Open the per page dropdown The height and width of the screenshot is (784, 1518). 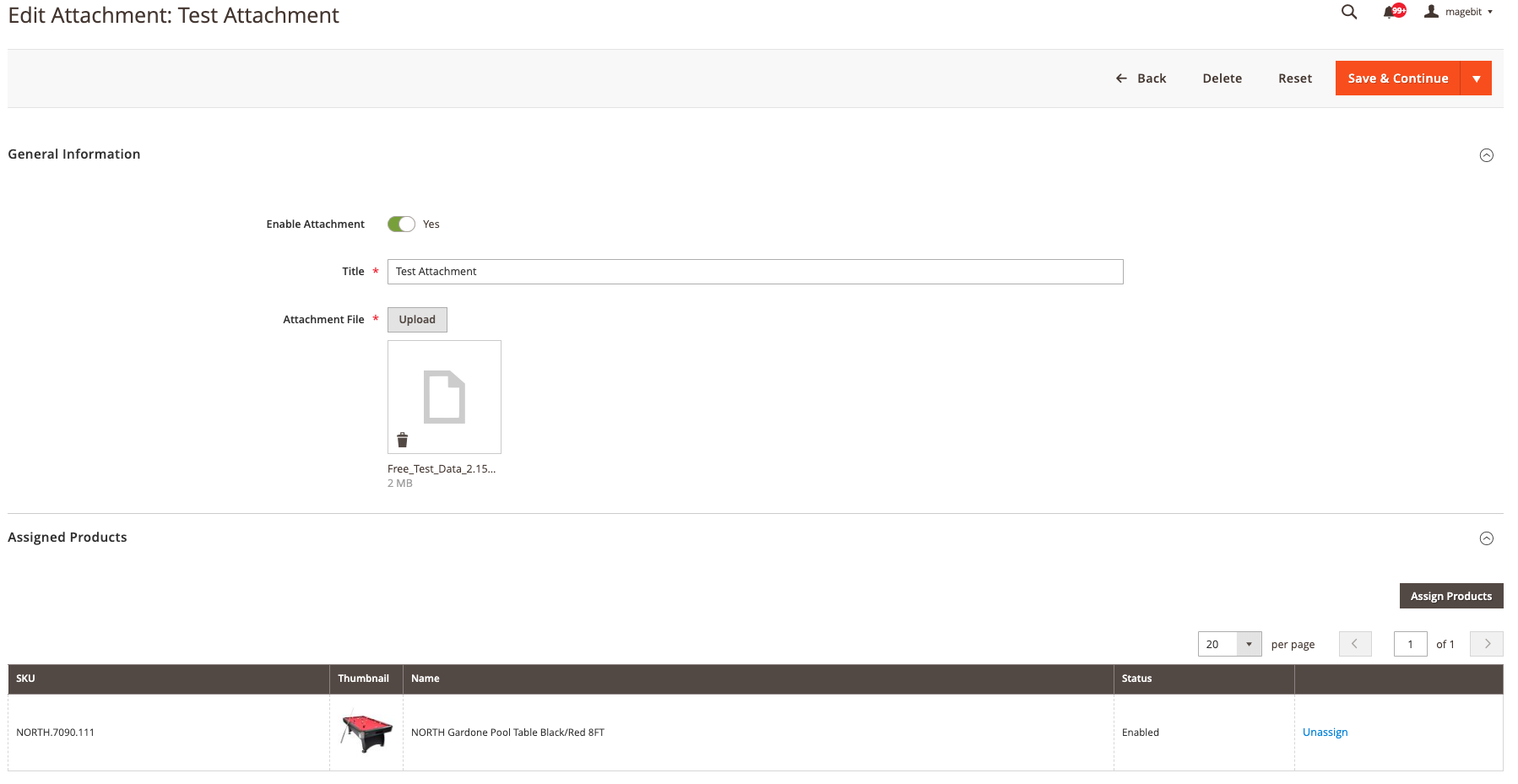click(x=1249, y=644)
